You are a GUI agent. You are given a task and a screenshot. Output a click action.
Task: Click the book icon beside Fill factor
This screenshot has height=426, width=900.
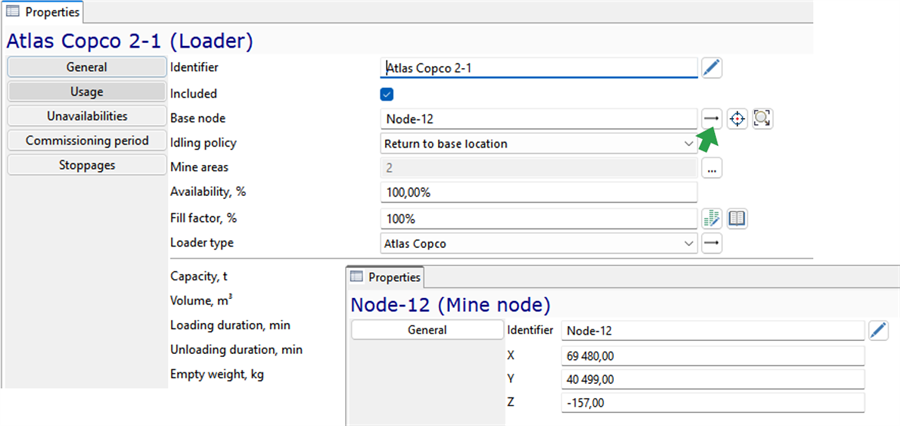pyautogui.click(x=737, y=219)
